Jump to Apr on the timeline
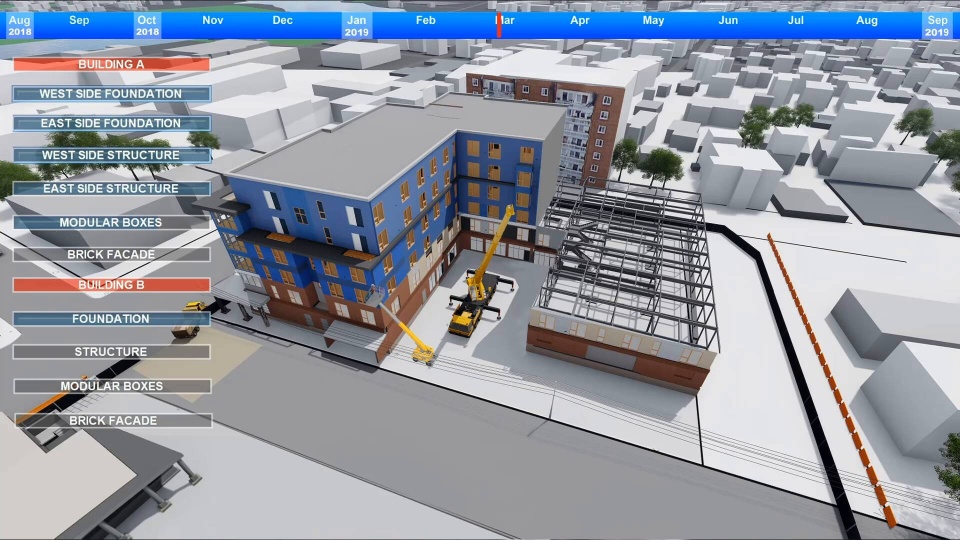The image size is (960, 540). [579, 20]
